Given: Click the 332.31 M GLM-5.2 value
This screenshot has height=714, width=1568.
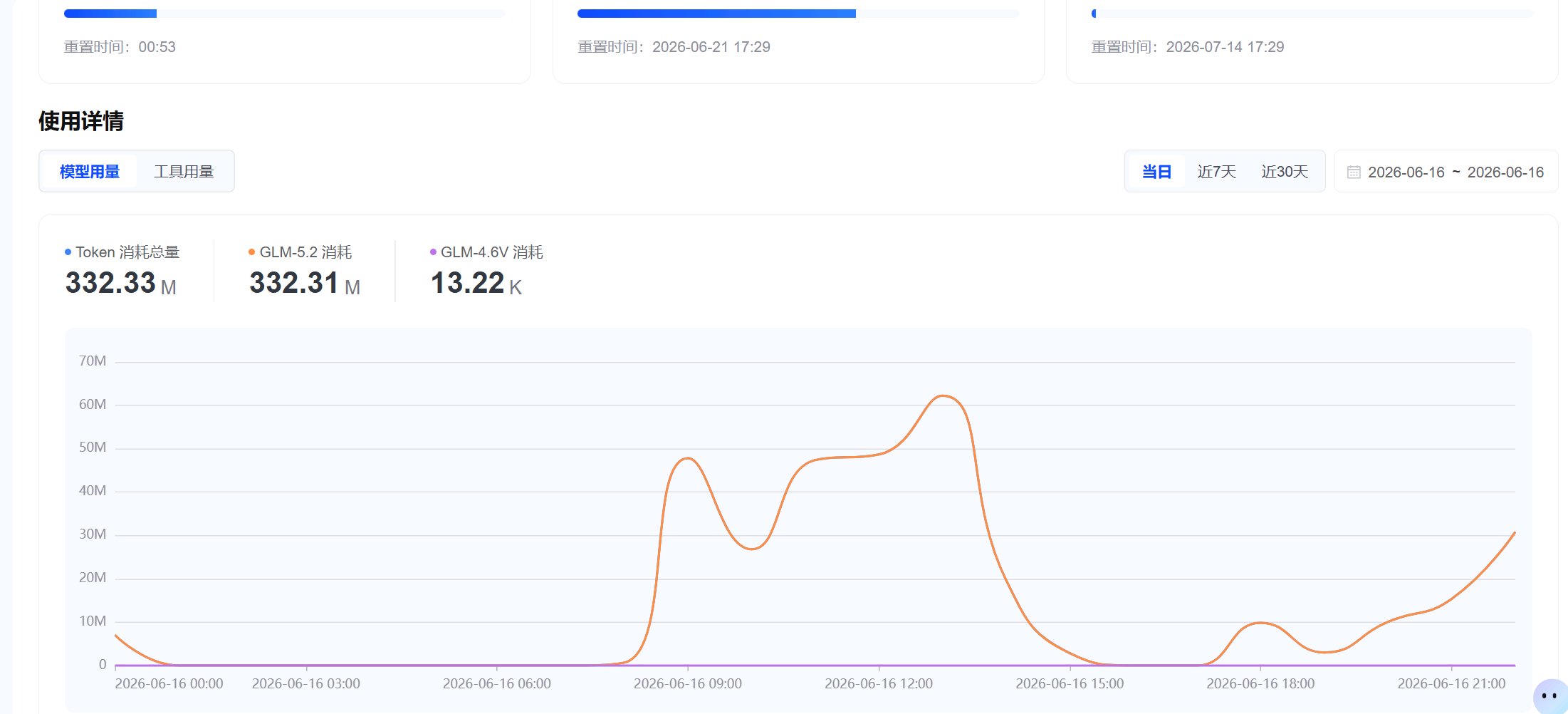Looking at the screenshot, I should pyautogui.click(x=305, y=284).
